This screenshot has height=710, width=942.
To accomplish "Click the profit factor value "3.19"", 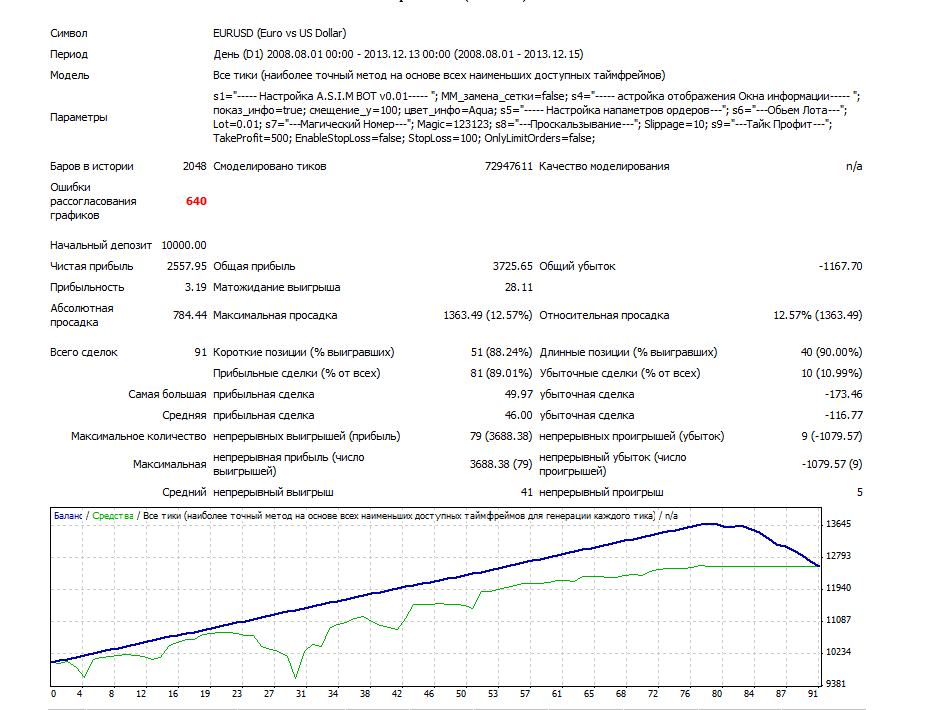I will [x=196, y=287].
